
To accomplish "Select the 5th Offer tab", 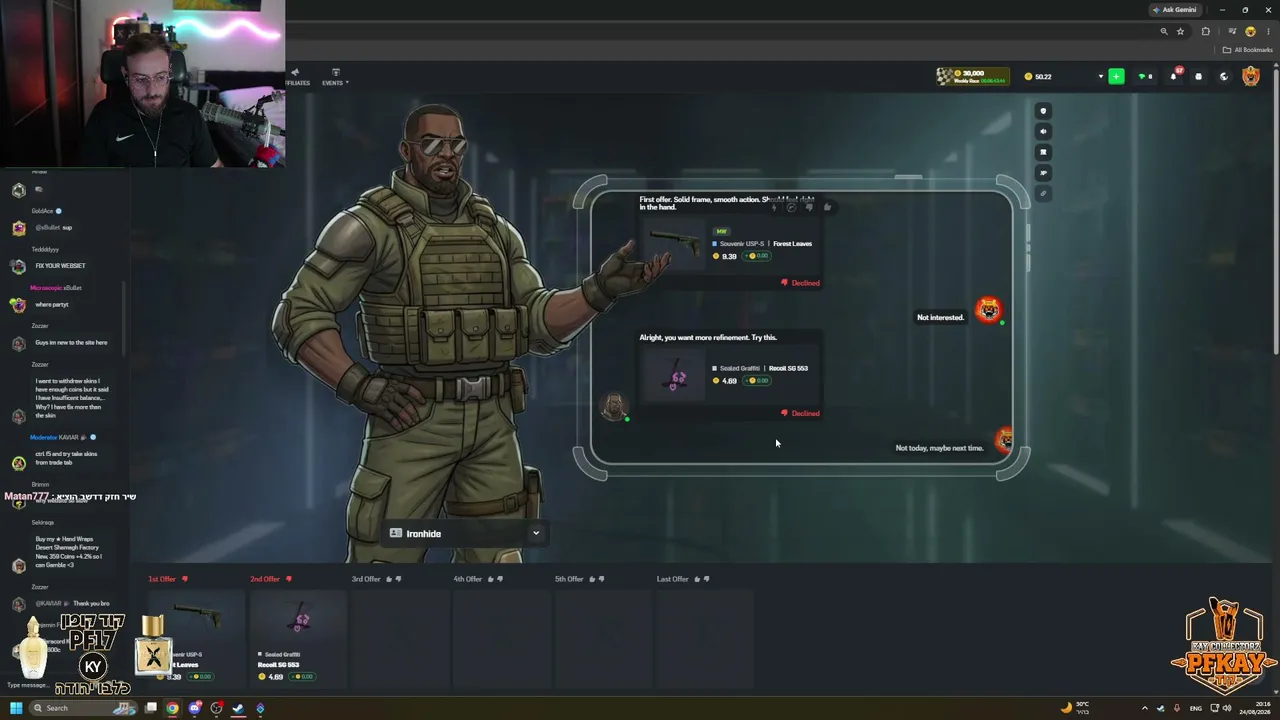I will point(569,579).
